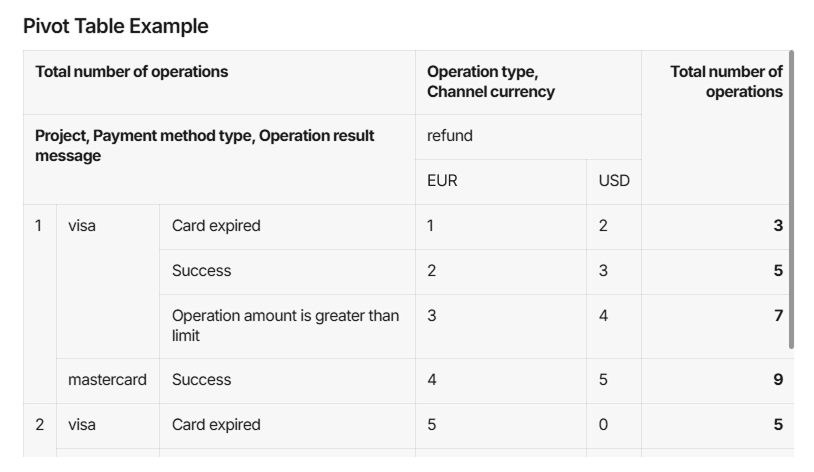
Task: Select the Success cell under visa project 1
Action: (x=287, y=272)
